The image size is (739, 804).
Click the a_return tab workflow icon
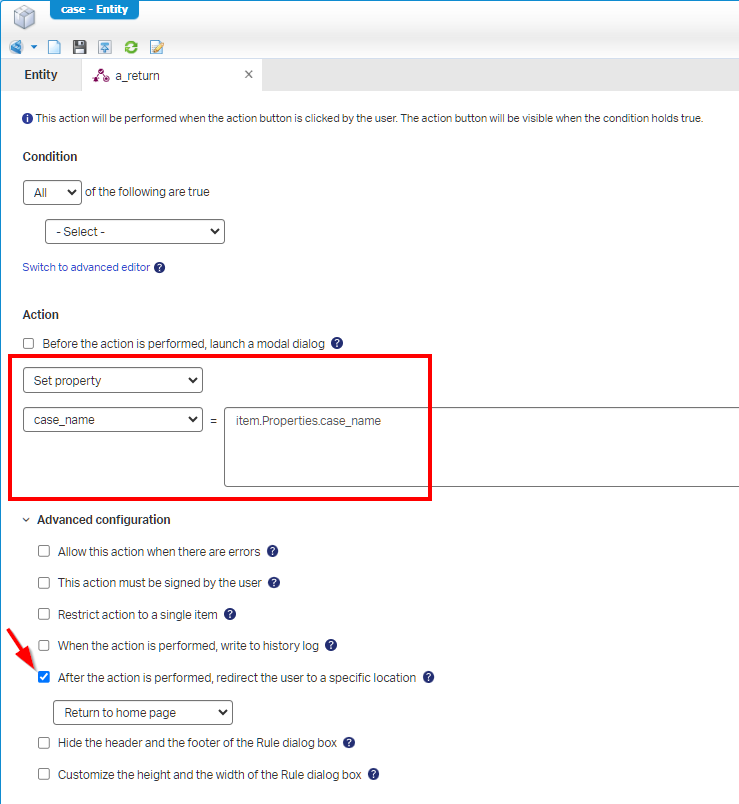(x=101, y=75)
